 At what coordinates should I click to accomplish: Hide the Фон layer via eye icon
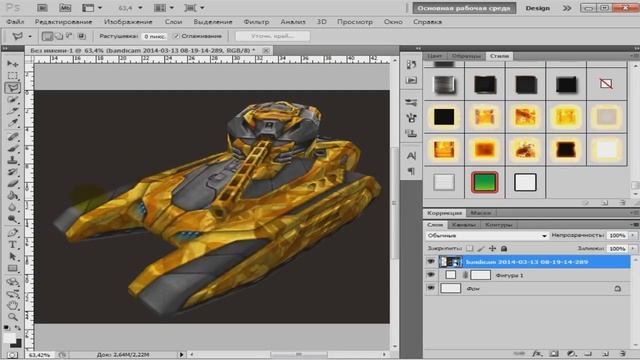pos(431,288)
